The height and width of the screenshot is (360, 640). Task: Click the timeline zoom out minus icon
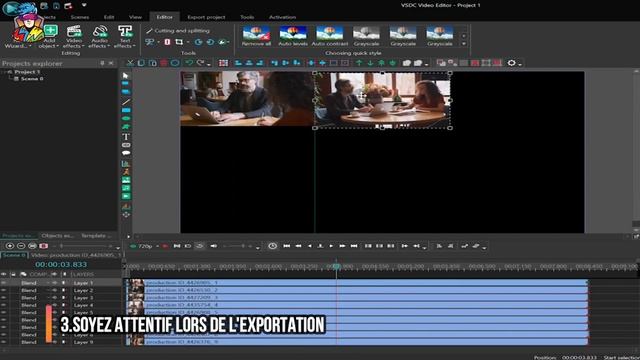[x=21, y=246]
